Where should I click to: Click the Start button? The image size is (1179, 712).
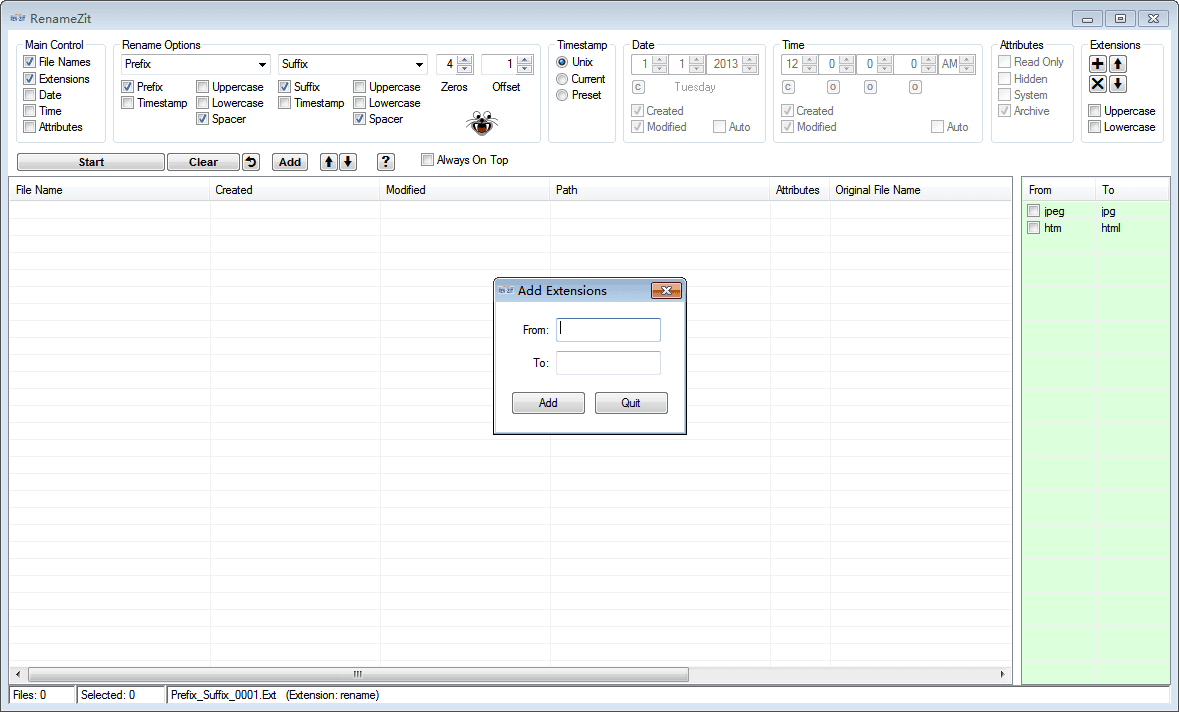pyautogui.click(x=91, y=162)
